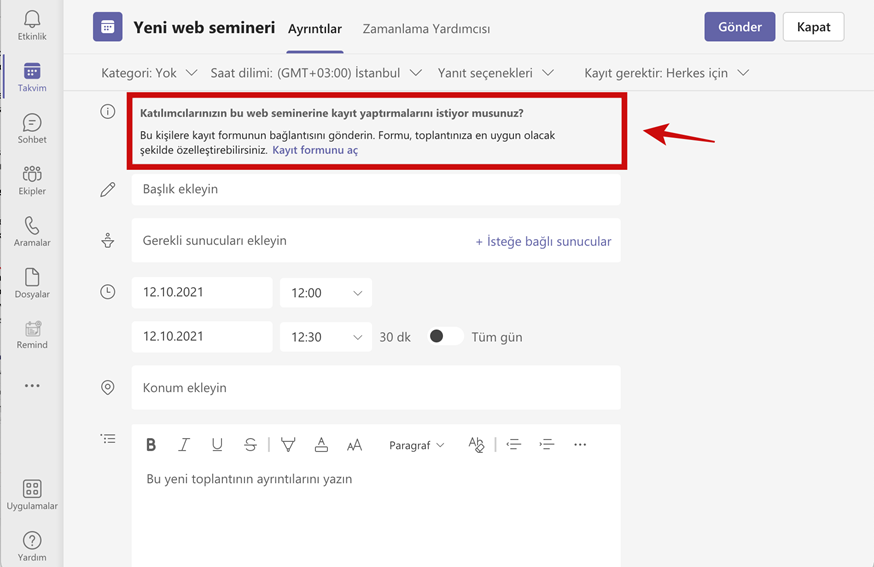Apply italic formatting
The width and height of the screenshot is (874, 567).
pos(183,444)
